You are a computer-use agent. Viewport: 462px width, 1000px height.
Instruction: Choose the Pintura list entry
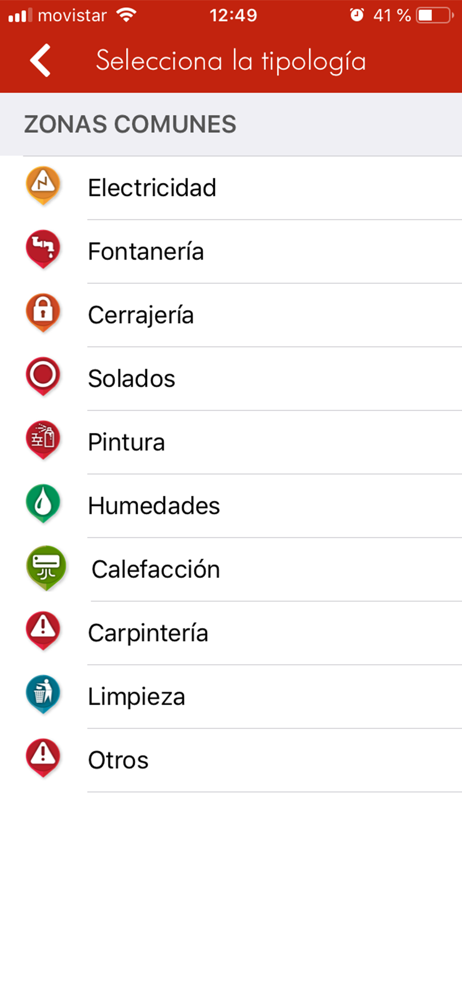click(x=231, y=443)
